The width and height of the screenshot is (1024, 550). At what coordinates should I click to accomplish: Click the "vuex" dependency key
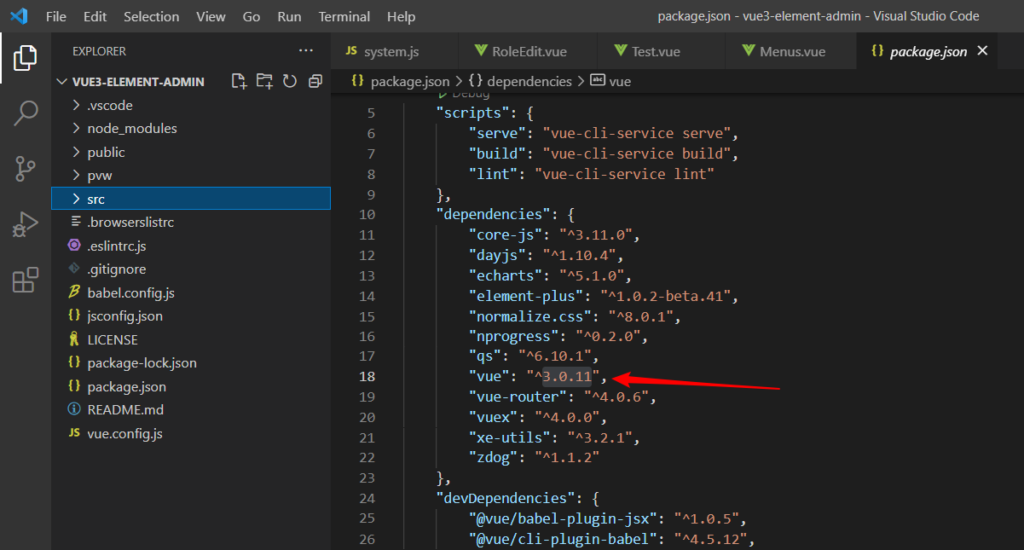click(x=493, y=417)
